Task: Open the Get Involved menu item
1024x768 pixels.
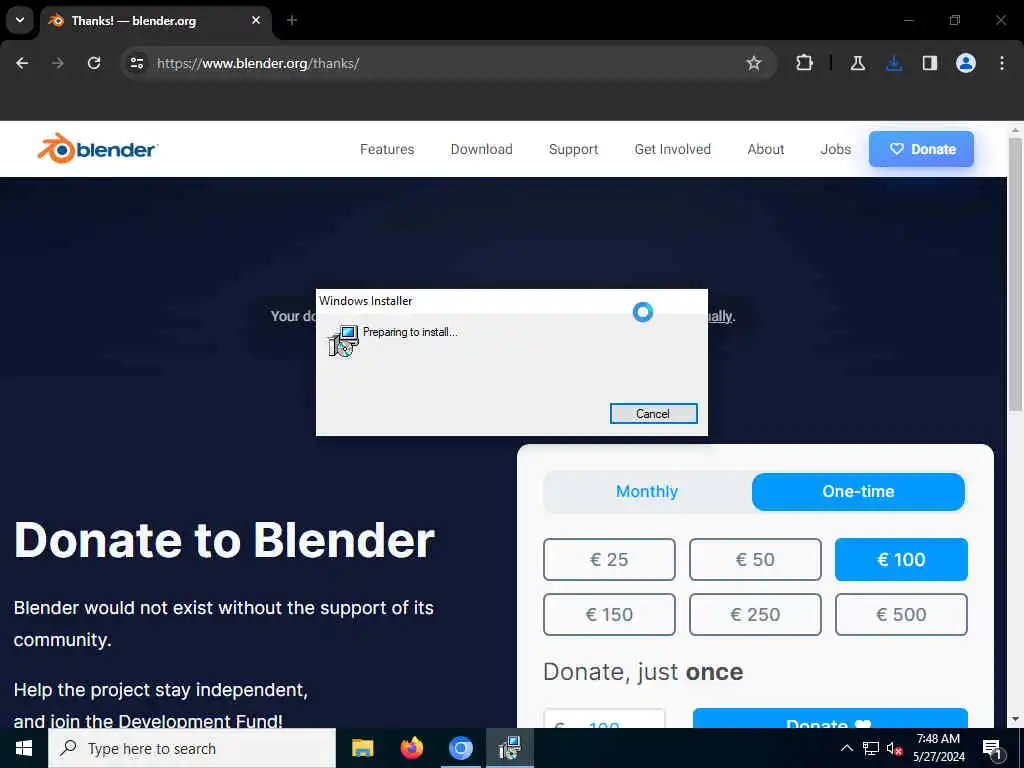Action: coord(673,150)
